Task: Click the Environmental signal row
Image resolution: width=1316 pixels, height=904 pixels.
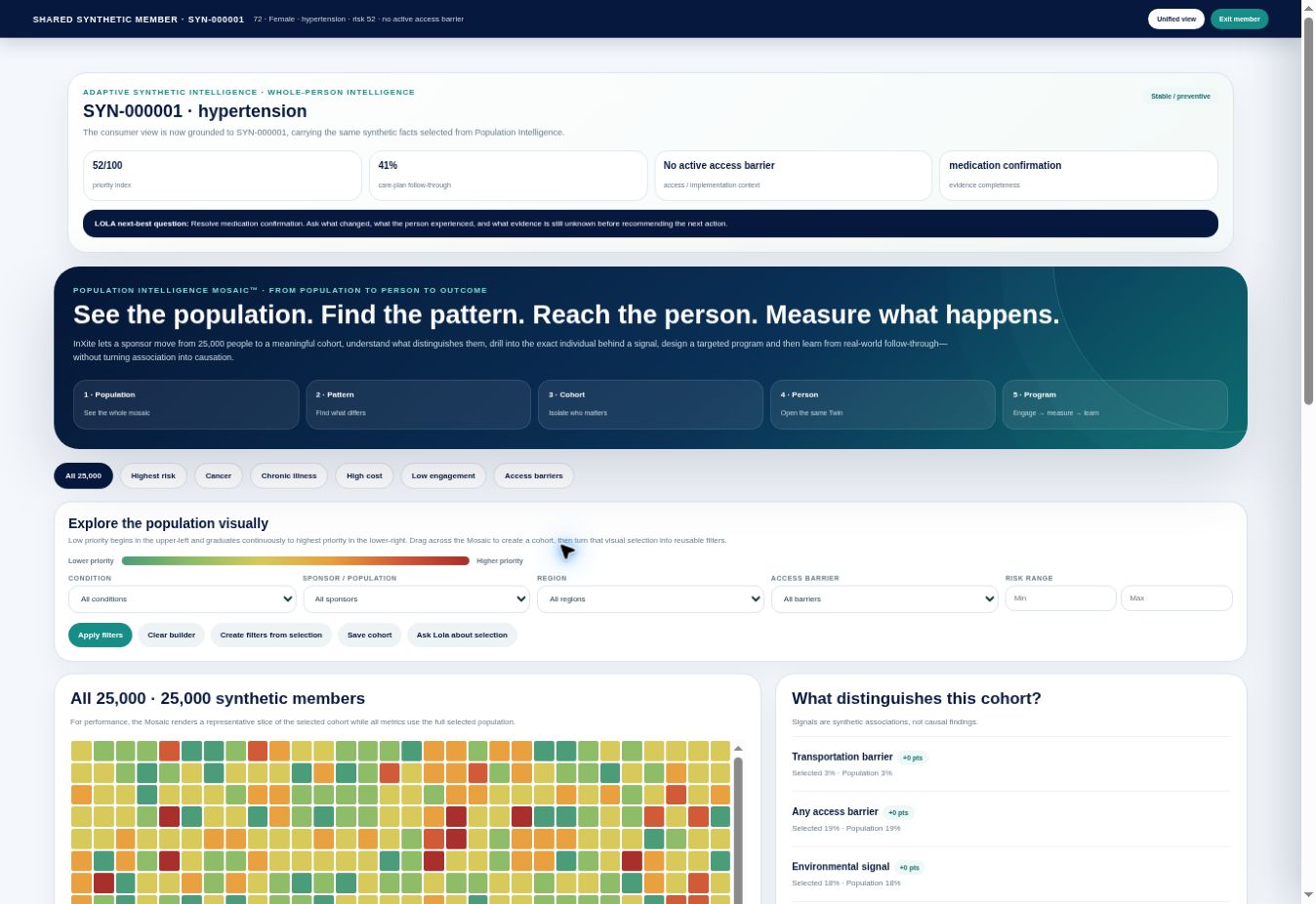Action: (1011, 874)
